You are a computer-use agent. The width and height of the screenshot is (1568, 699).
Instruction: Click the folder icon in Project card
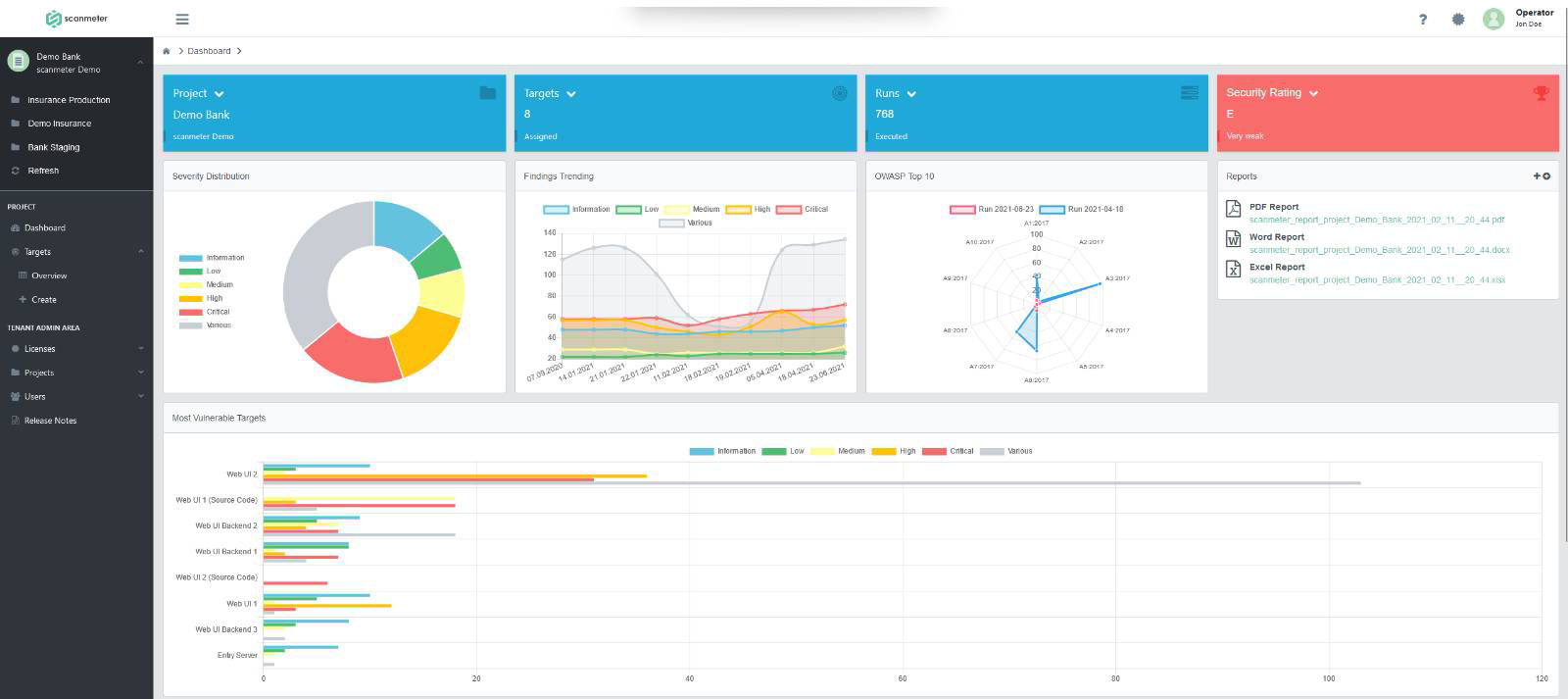488,92
